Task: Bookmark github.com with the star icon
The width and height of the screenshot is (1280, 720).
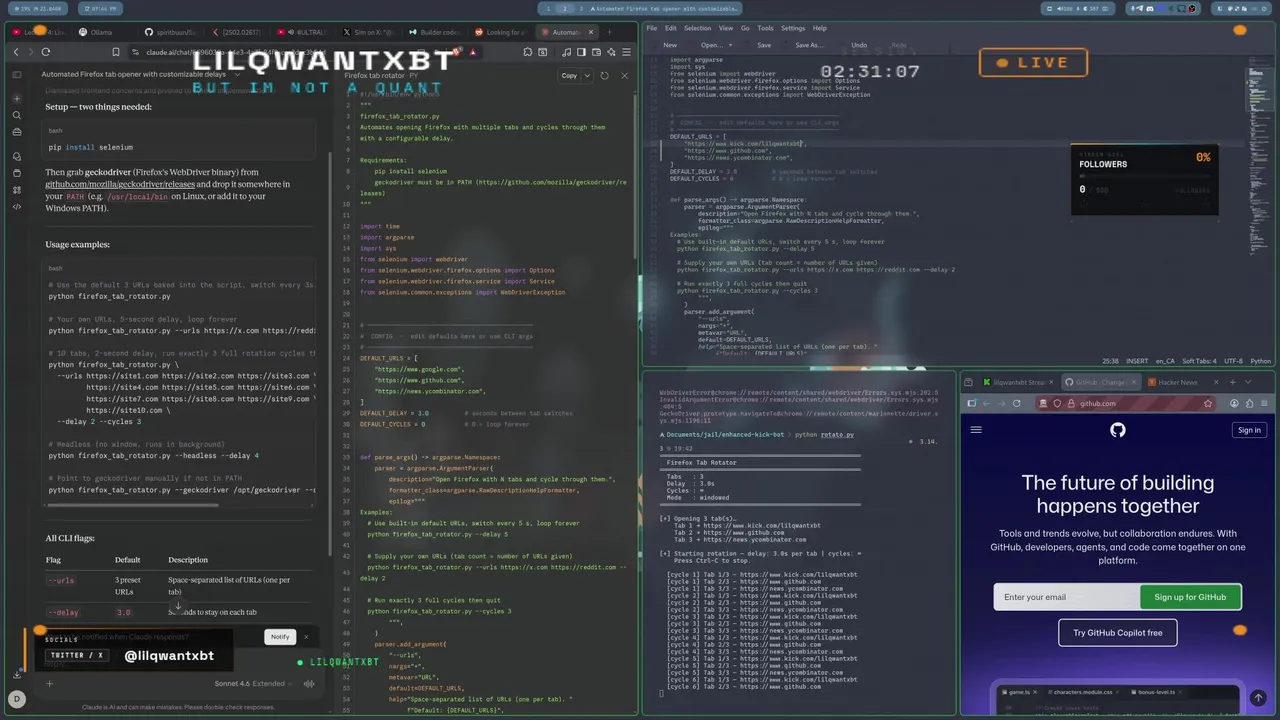Action: 1208,403
